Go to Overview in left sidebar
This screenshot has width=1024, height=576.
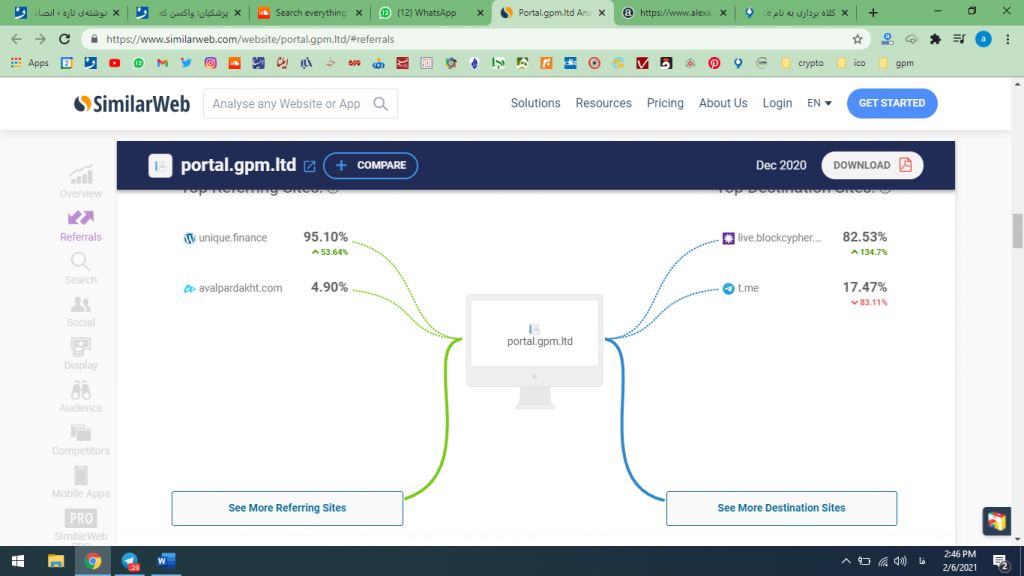coord(80,181)
